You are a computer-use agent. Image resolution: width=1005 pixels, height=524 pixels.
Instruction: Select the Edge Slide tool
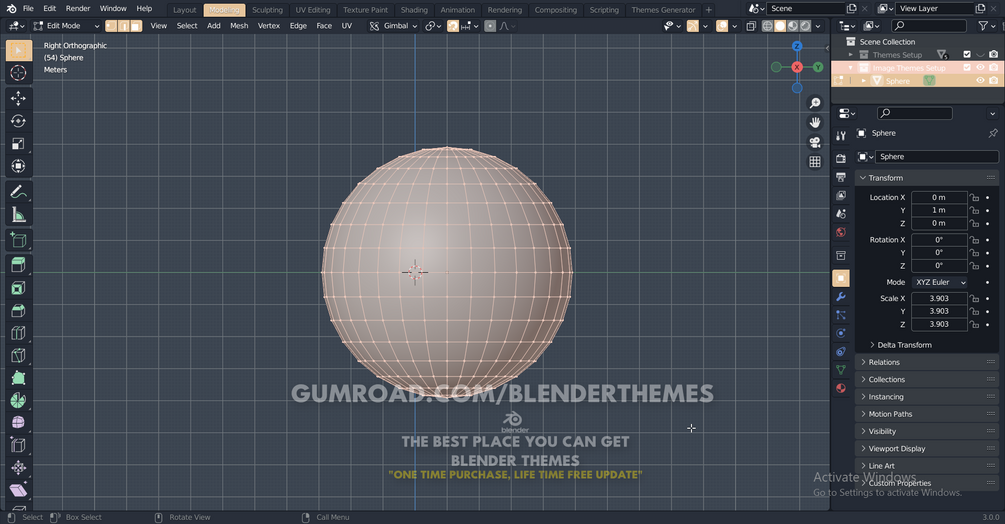[x=19, y=445]
